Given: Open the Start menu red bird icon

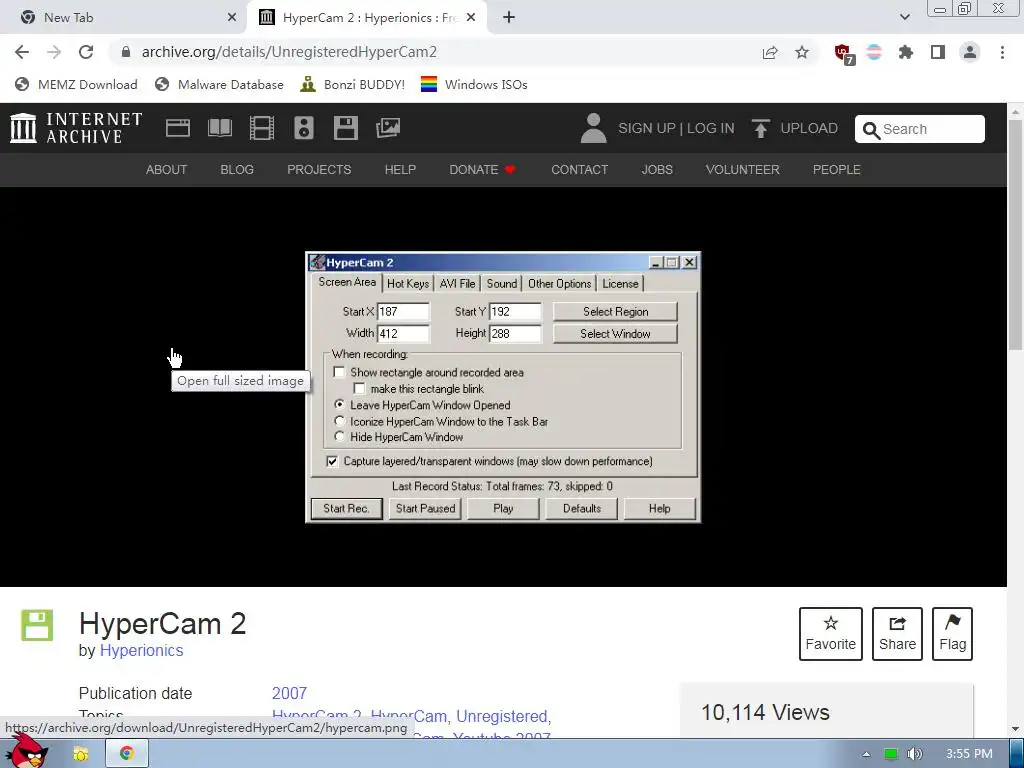Looking at the screenshot, I should coord(26,752).
